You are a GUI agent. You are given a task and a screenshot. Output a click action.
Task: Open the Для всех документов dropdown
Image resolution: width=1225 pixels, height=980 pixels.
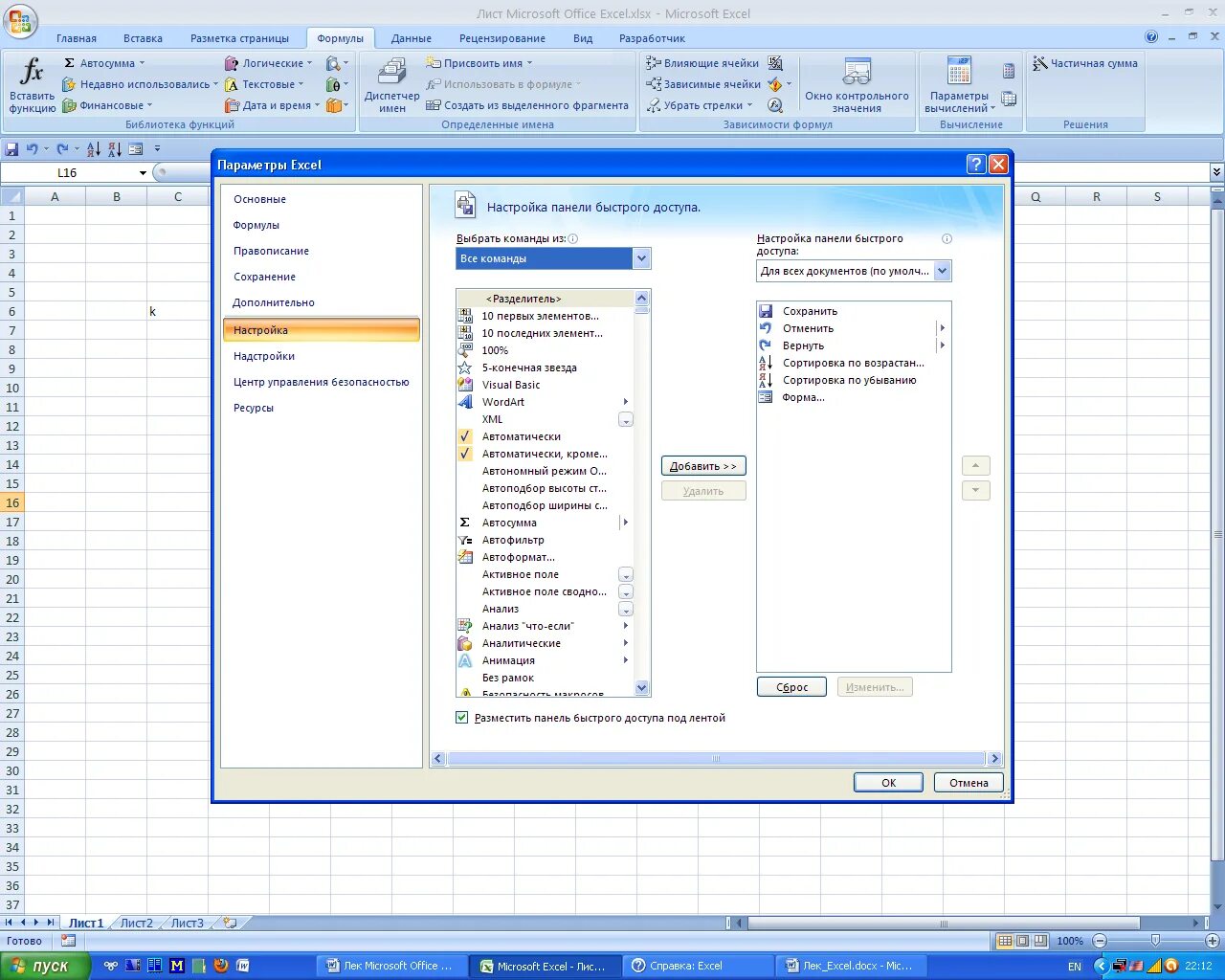coord(943,271)
